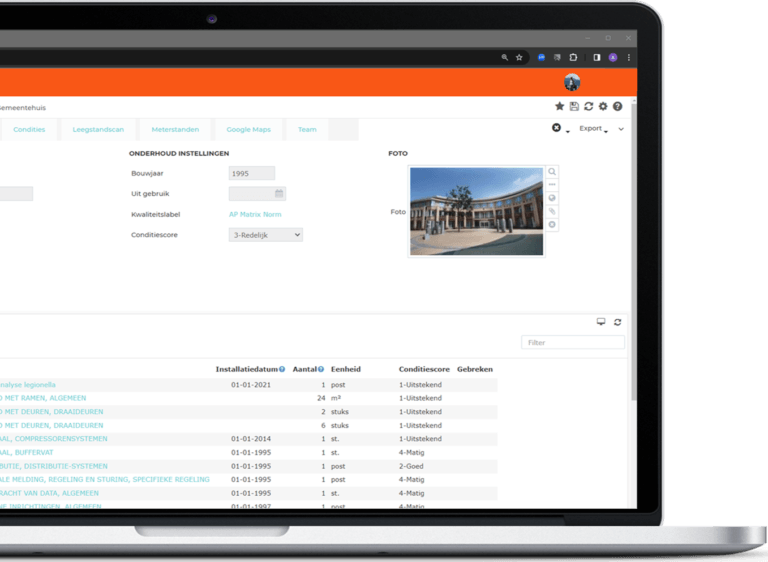Image resolution: width=768 pixels, height=562 pixels.
Task: Open the AP Matrix Norm link
Action: pos(255,214)
